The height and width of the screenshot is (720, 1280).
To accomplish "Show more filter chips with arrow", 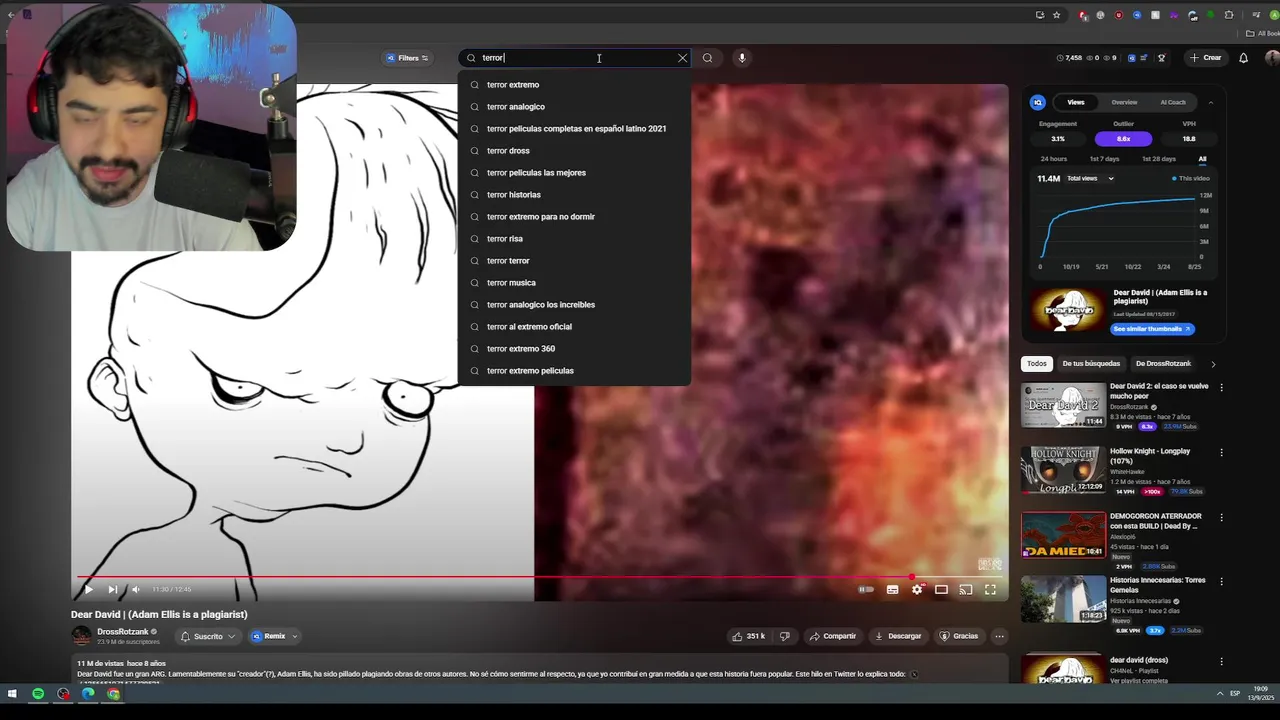I will point(1213,364).
